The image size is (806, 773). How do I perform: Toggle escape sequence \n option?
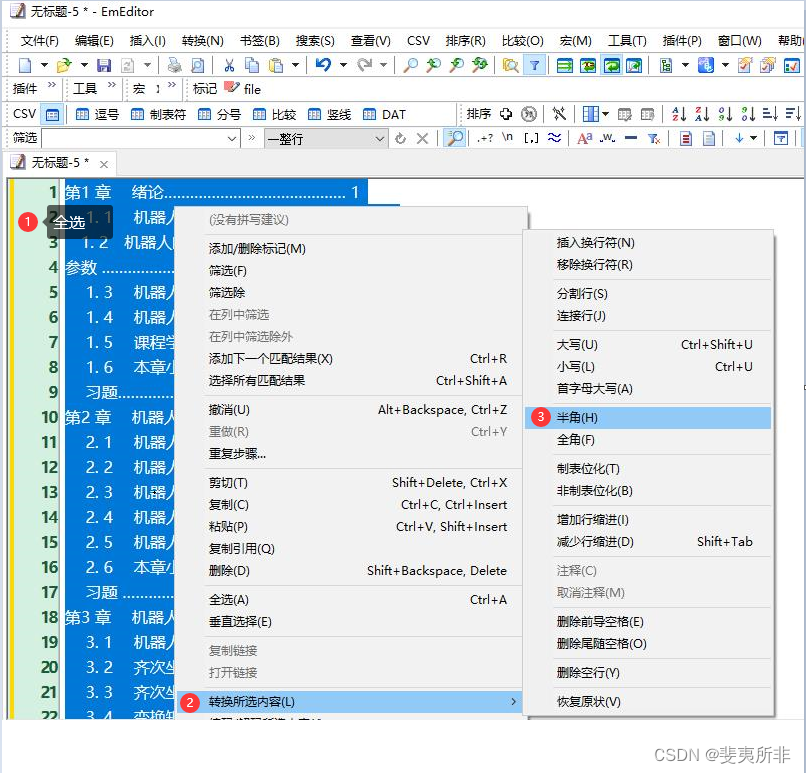(507, 137)
